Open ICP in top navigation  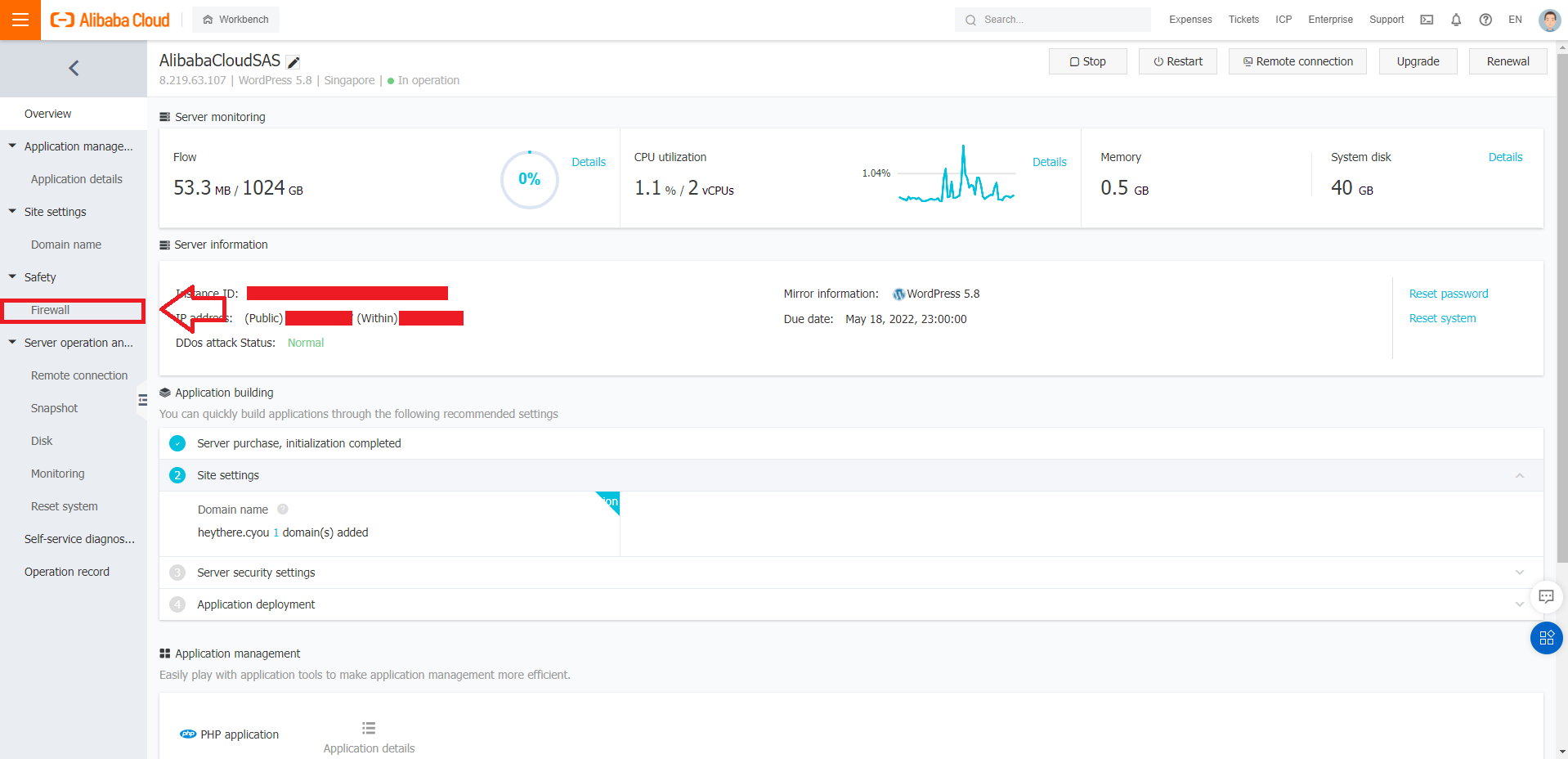point(1284,20)
